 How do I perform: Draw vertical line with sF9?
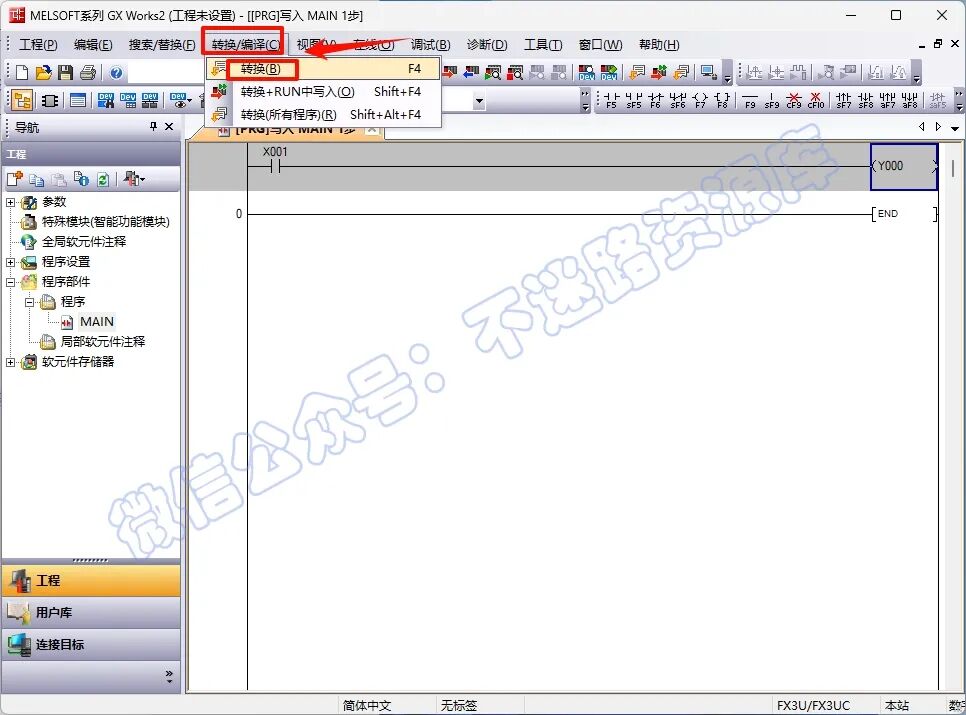pos(772,100)
